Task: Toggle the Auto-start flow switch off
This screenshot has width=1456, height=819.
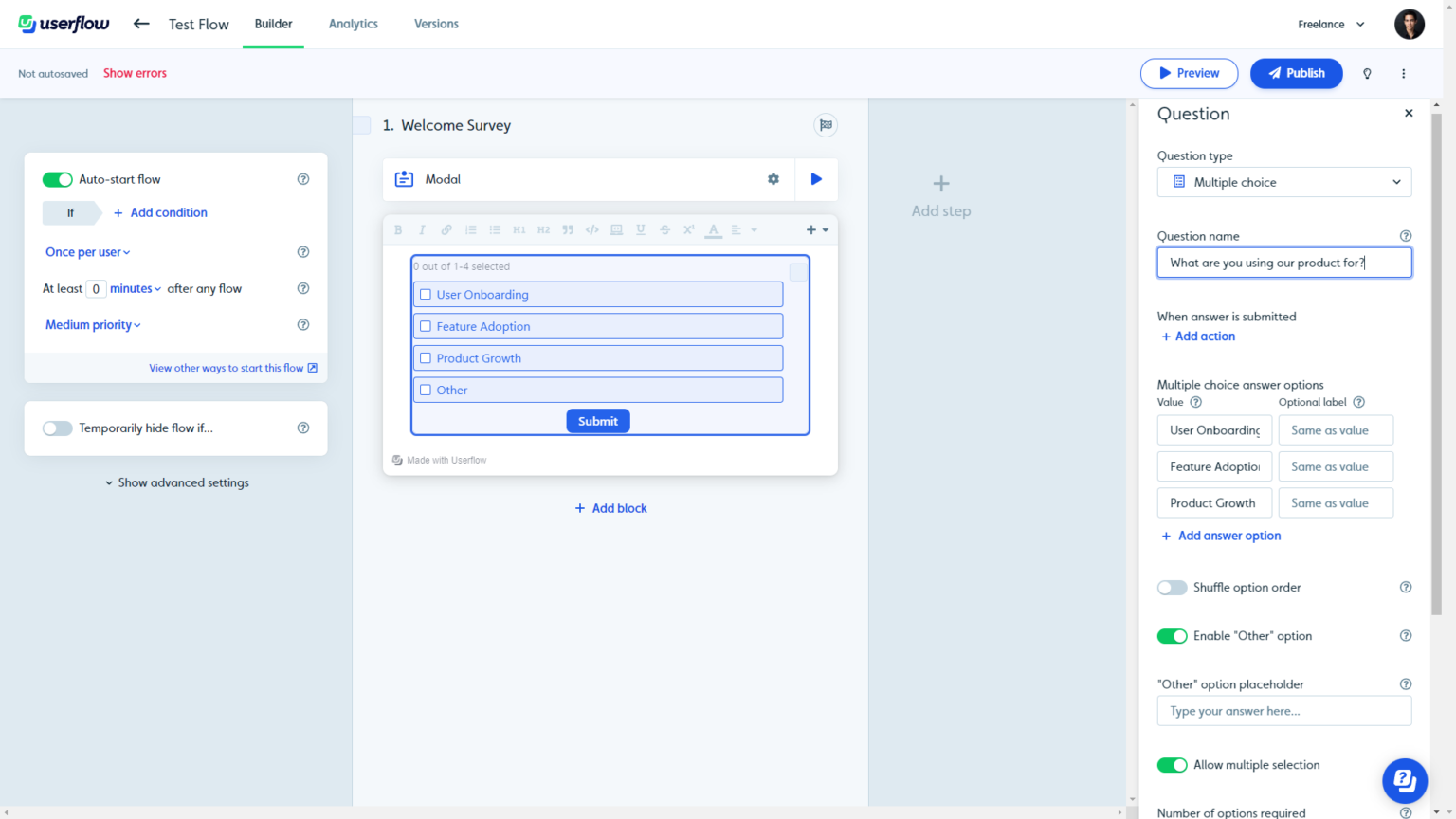Action: coord(57,179)
